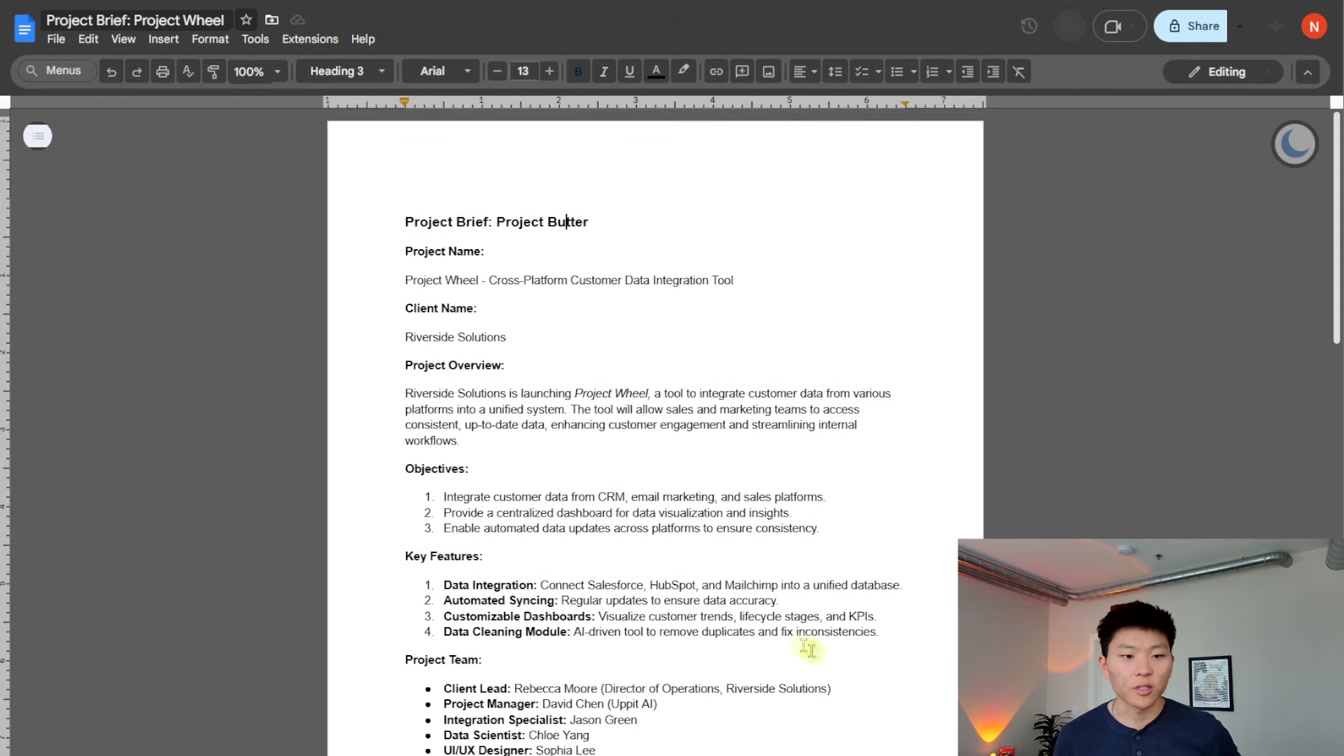
Task: Click the document title Project Brief: Project Wheel
Action: 135,20
